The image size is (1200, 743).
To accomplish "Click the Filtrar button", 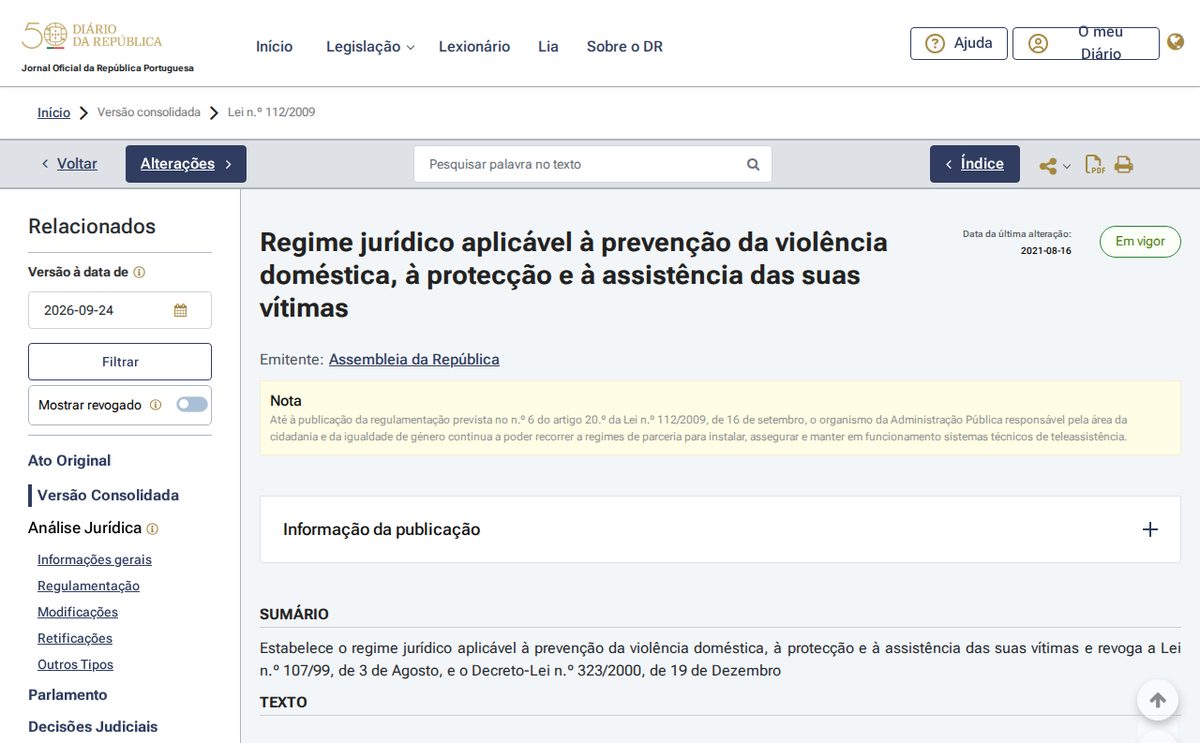I will pyautogui.click(x=120, y=362).
